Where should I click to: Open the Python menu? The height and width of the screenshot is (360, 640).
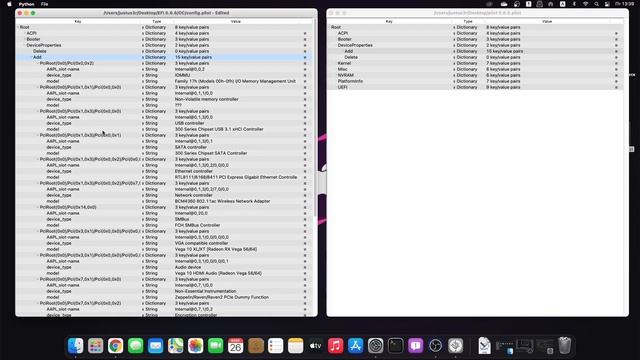coord(27,4)
